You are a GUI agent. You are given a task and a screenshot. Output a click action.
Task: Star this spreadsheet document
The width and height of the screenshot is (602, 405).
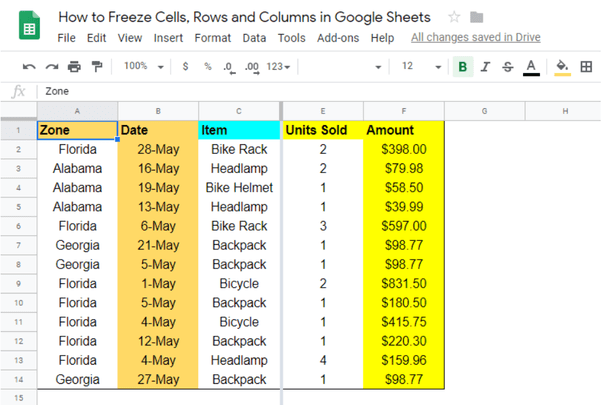[x=454, y=17]
